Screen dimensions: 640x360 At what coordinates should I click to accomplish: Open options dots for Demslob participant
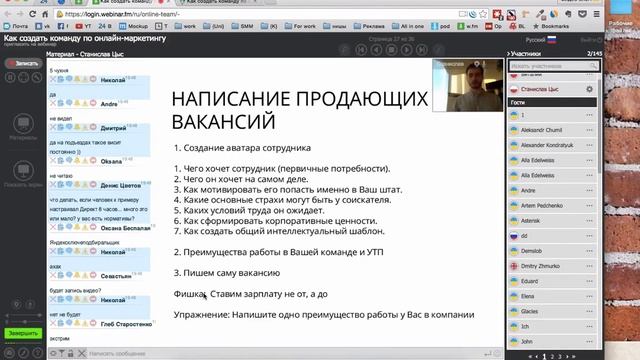(589, 251)
